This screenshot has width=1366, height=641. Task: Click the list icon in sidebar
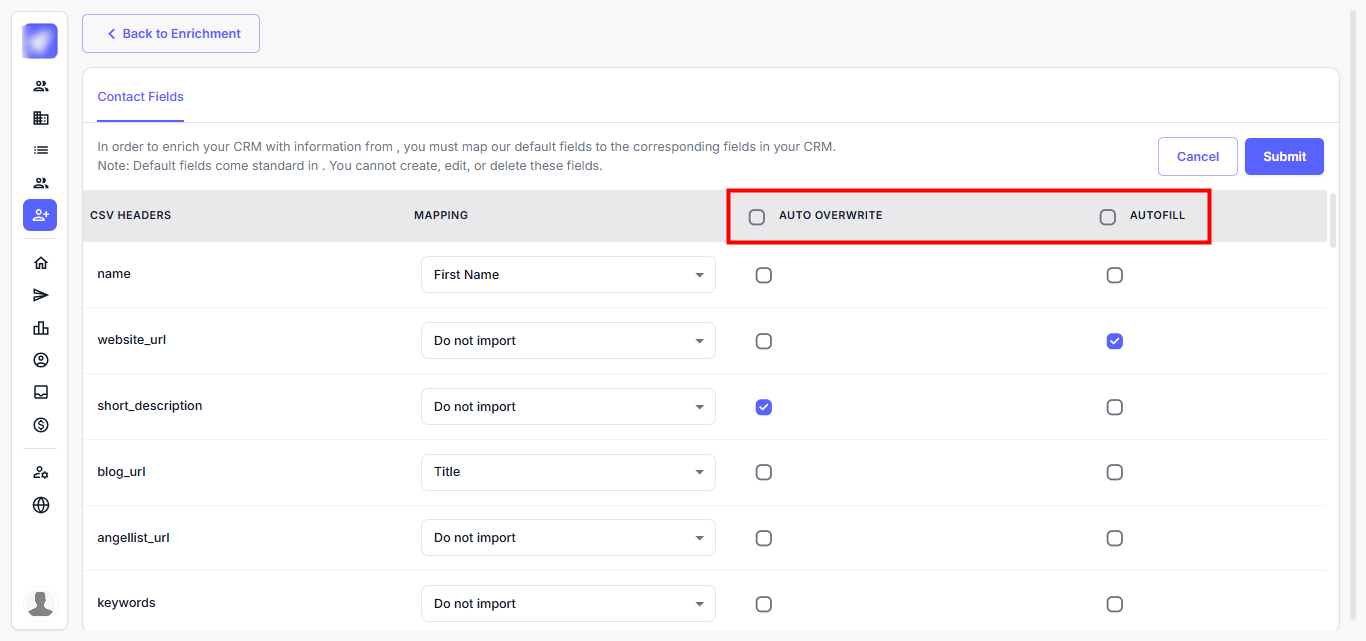point(40,150)
